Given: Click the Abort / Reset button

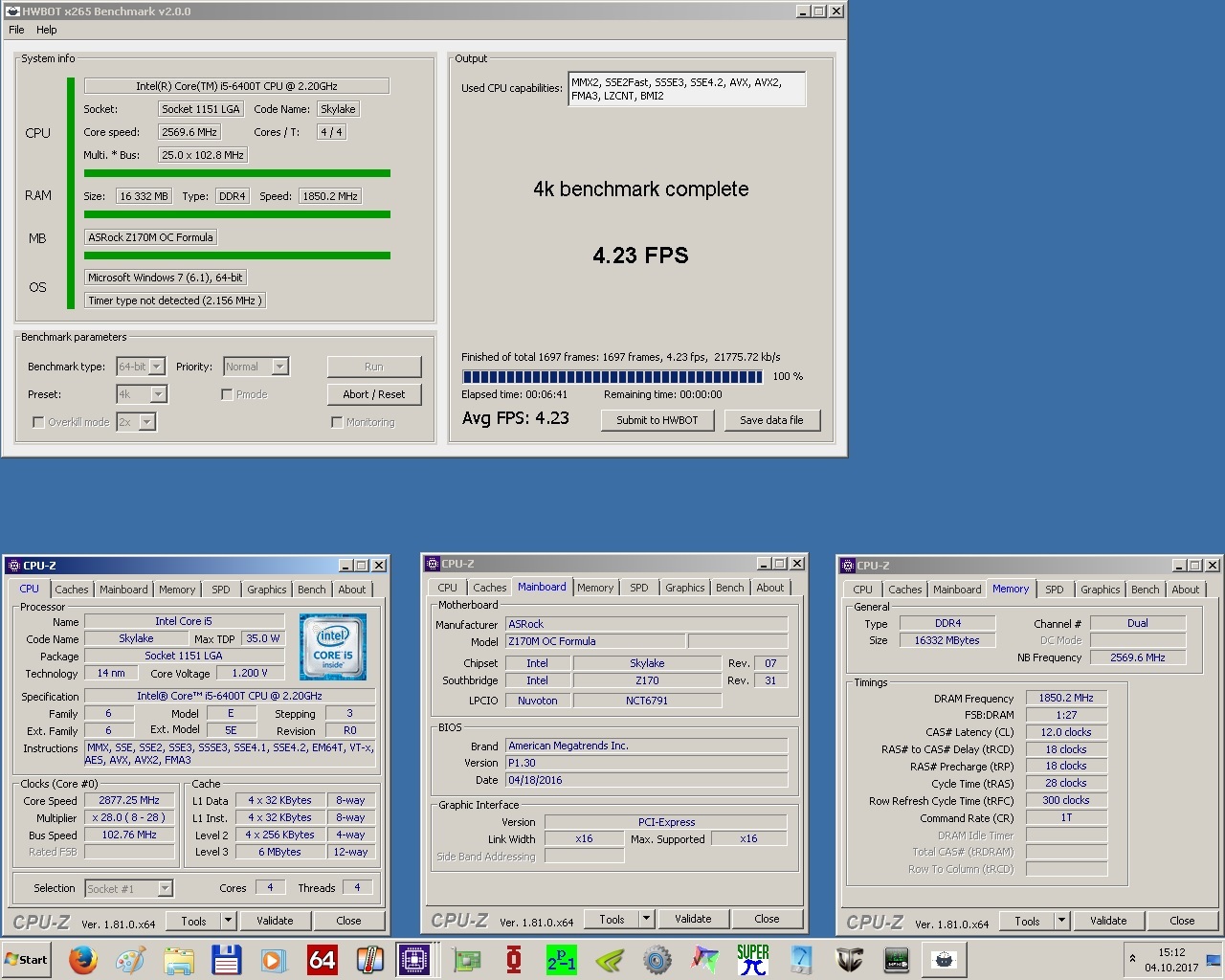Looking at the screenshot, I should pyautogui.click(x=374, y=394).
